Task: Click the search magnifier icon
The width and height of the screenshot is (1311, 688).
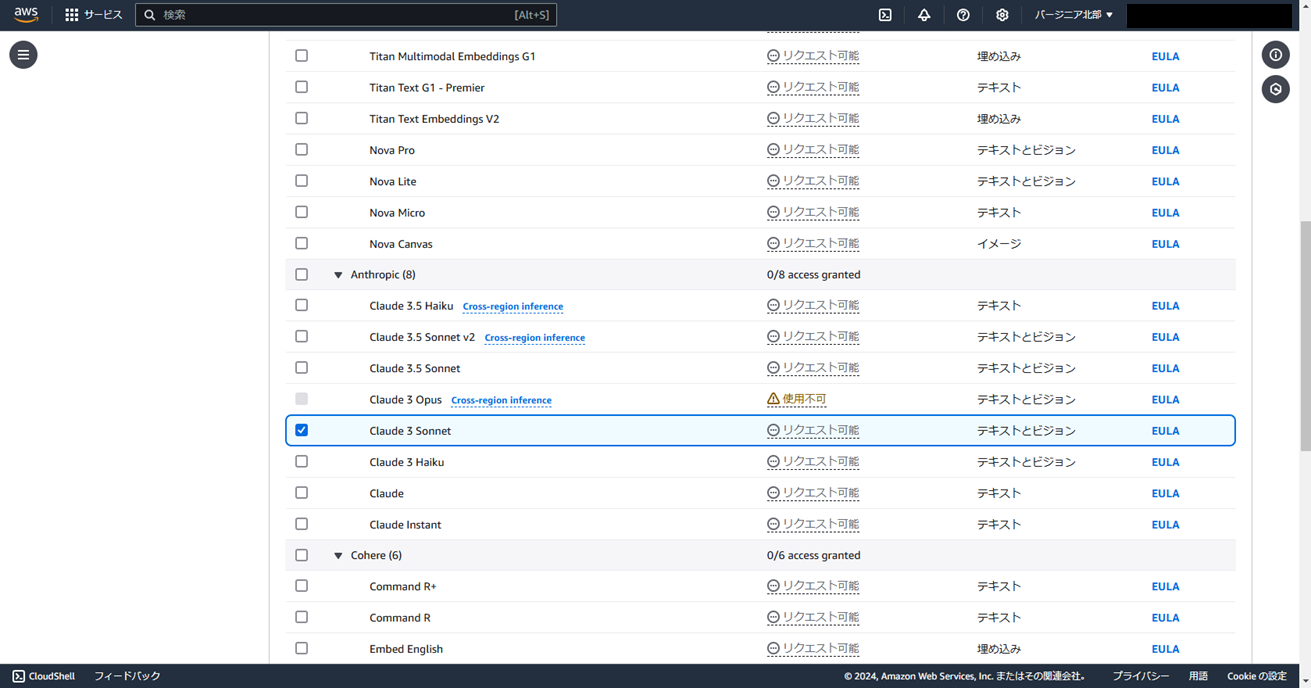Action: click(150, 15)
